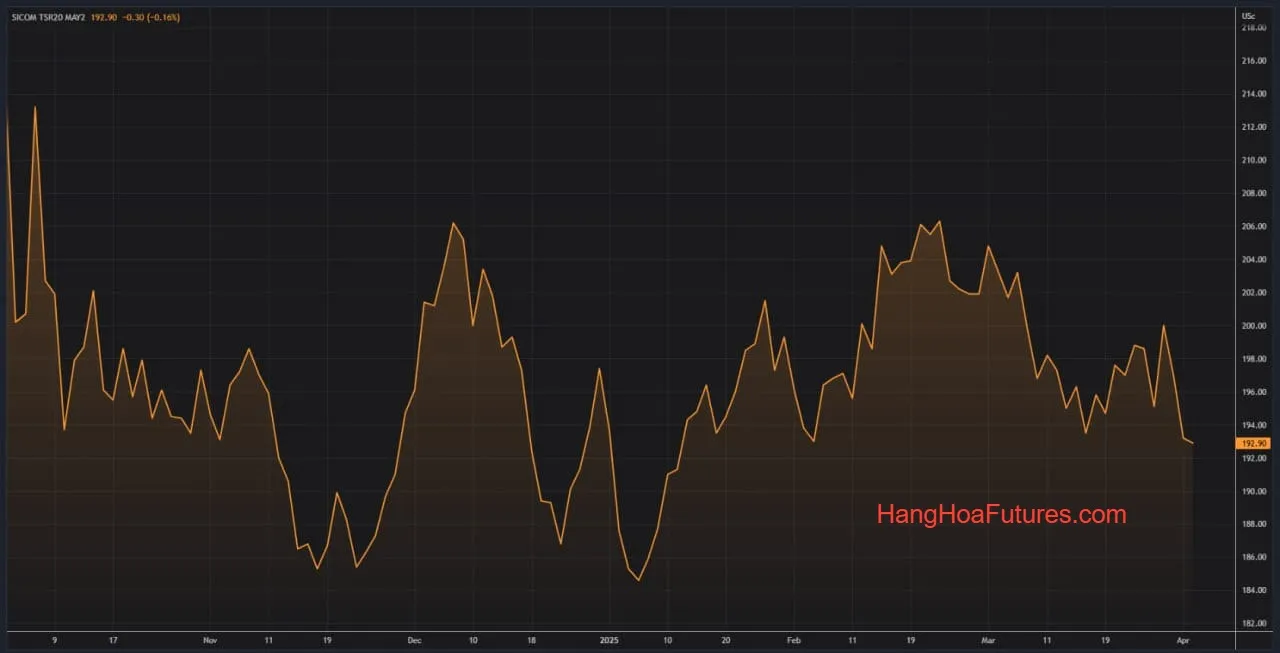Select the Mar label on time axis
The height and width of the screenshot is (653, 1280).
[x=988, y=639]
